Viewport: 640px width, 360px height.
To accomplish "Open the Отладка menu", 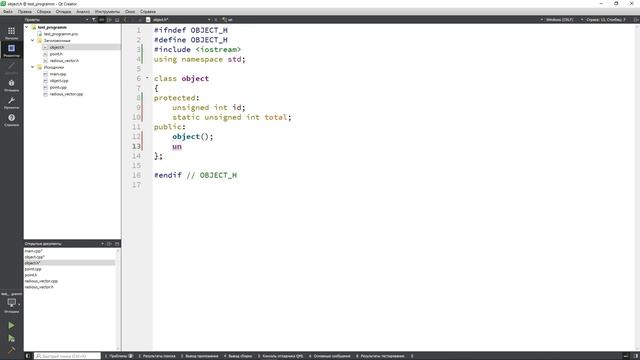I will click(x=63, y=12).
